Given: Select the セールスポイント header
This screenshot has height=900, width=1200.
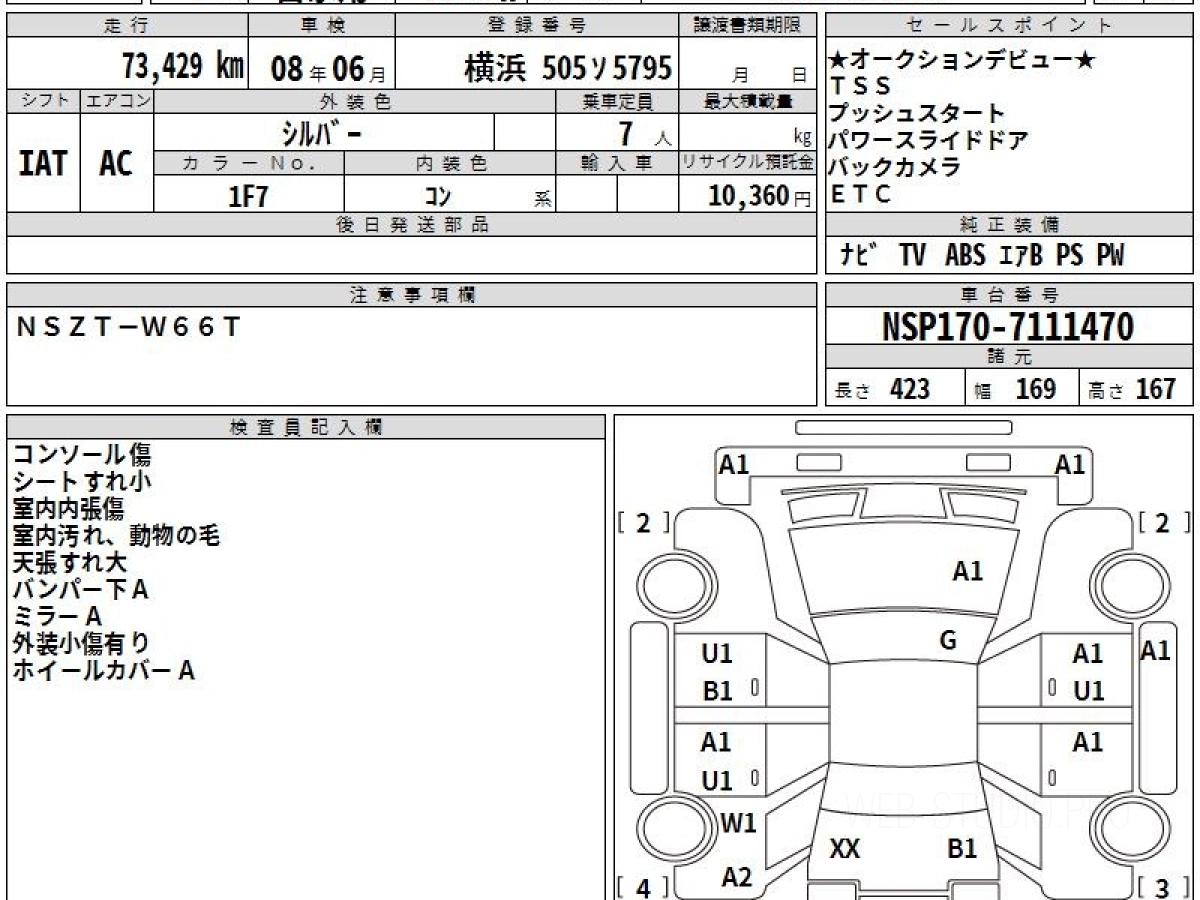Looking at the screenshot, I should tap(1010, 26).
